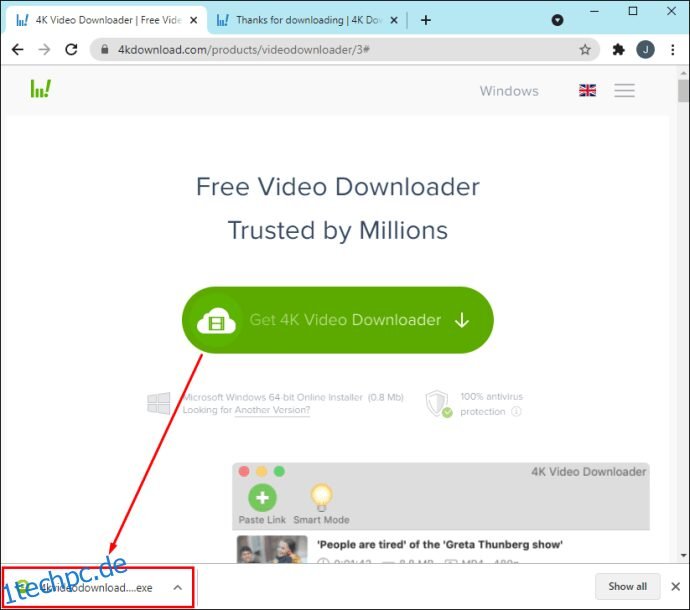Viewport: 690px width, 610px height.
Task: View site info via the lock icon
Action: (x=105, y=49)
